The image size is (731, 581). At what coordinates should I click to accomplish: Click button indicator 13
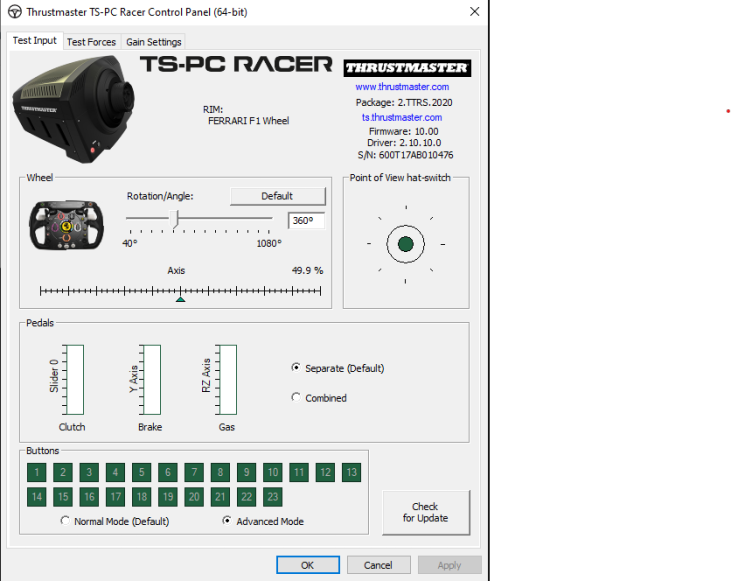point(351,472)
